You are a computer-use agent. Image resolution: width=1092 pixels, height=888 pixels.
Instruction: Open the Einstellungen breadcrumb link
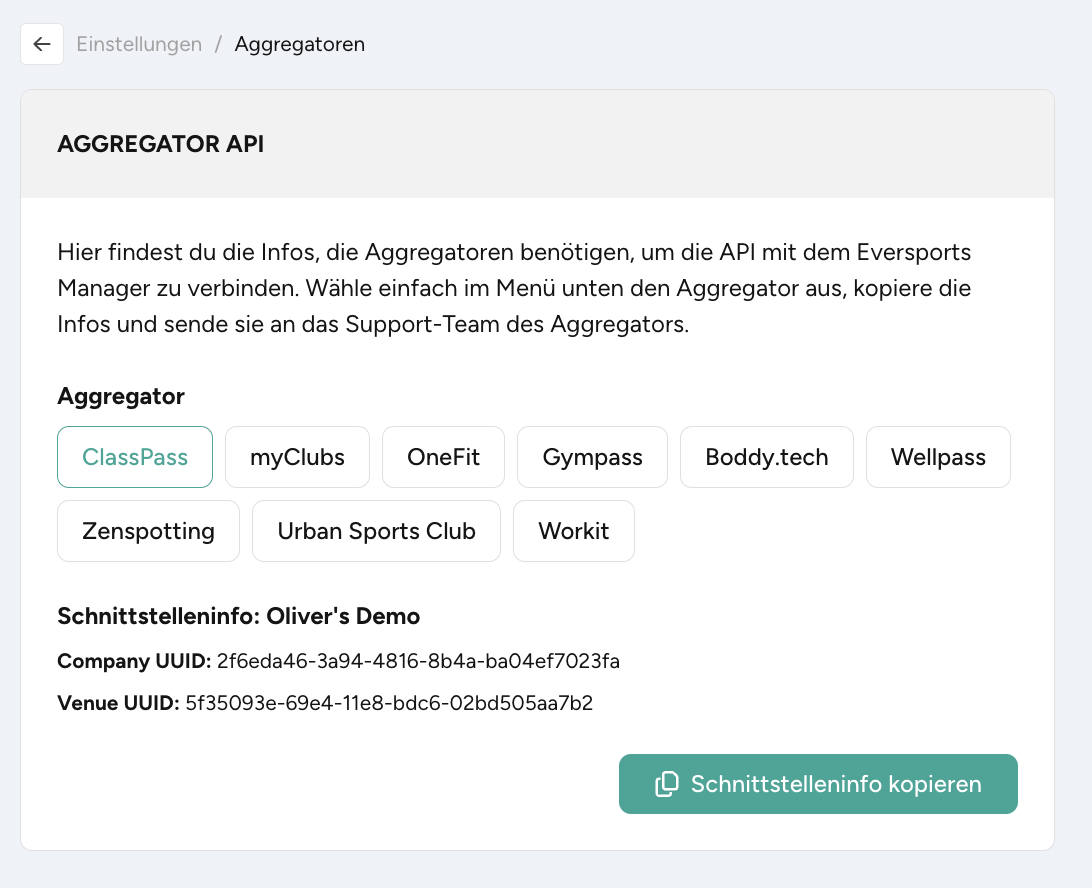tap(139, 44)
